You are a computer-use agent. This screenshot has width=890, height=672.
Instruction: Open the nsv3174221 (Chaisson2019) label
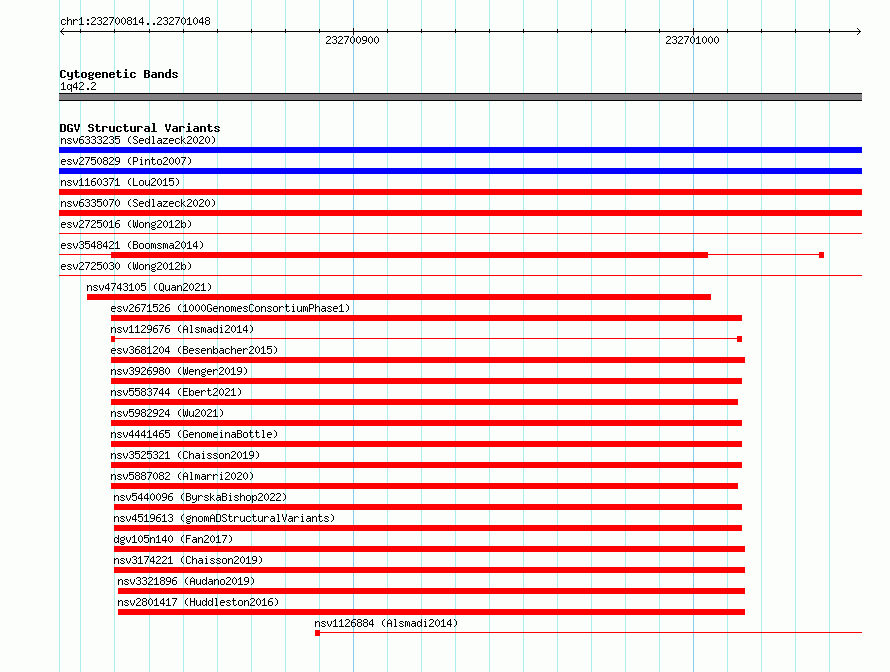188,560
